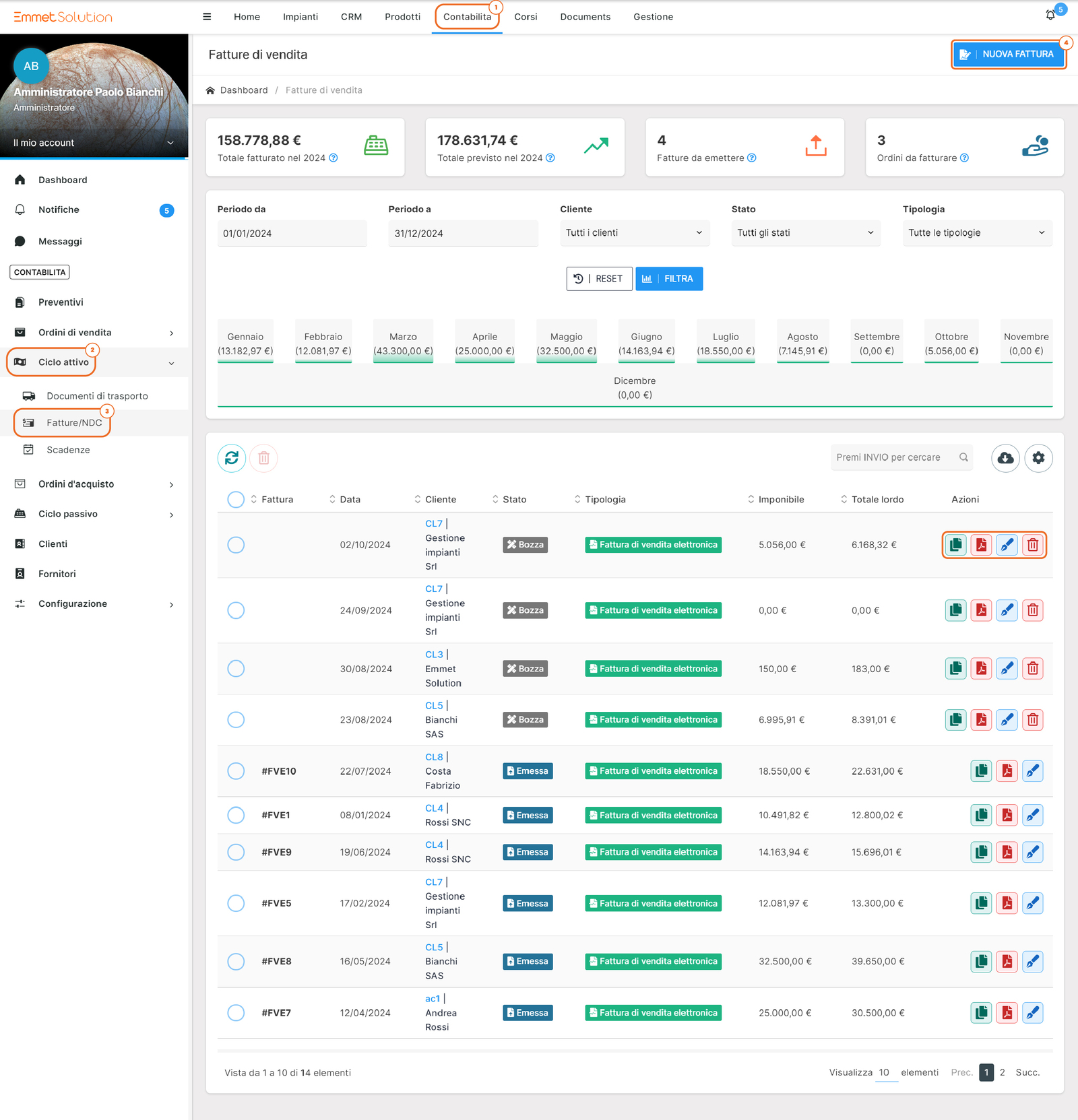This screenshot has width=1078, height=1120.
Task: Click the refresh table icon
Action: (x=231, y=458)
